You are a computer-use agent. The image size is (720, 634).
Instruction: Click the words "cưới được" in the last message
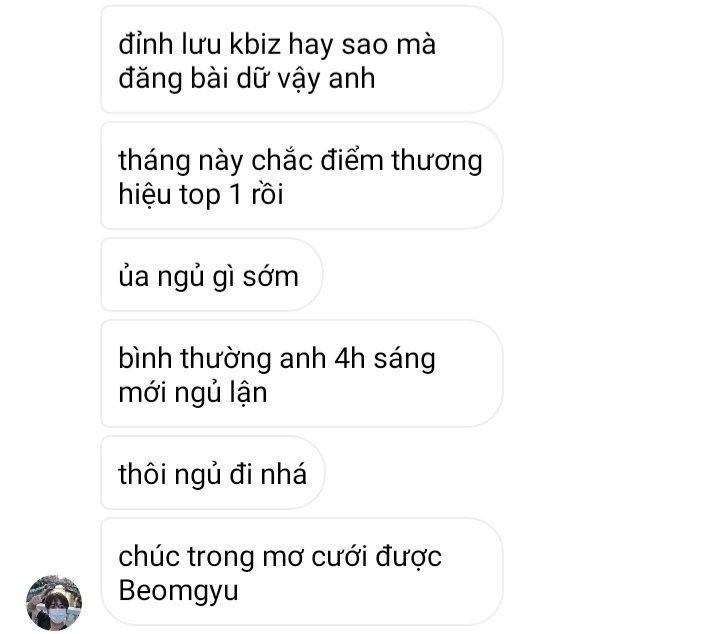coord(376,557)
